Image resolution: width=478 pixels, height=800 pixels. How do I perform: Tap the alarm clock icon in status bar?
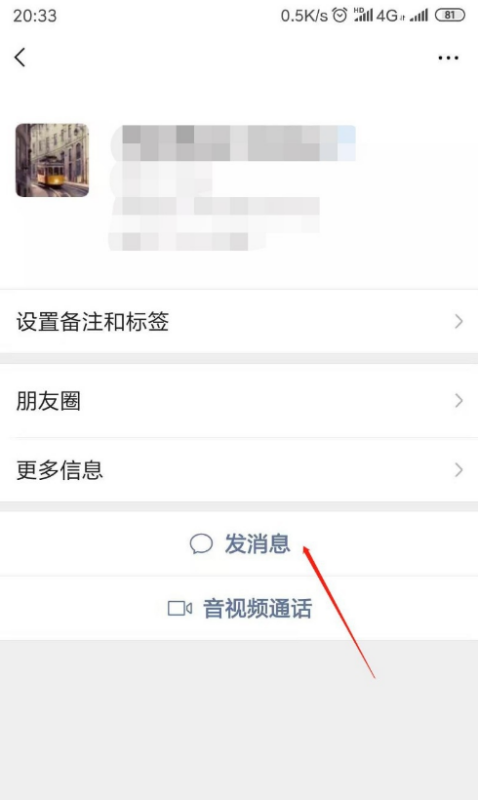pyautogui.click(x=340, y=15)
